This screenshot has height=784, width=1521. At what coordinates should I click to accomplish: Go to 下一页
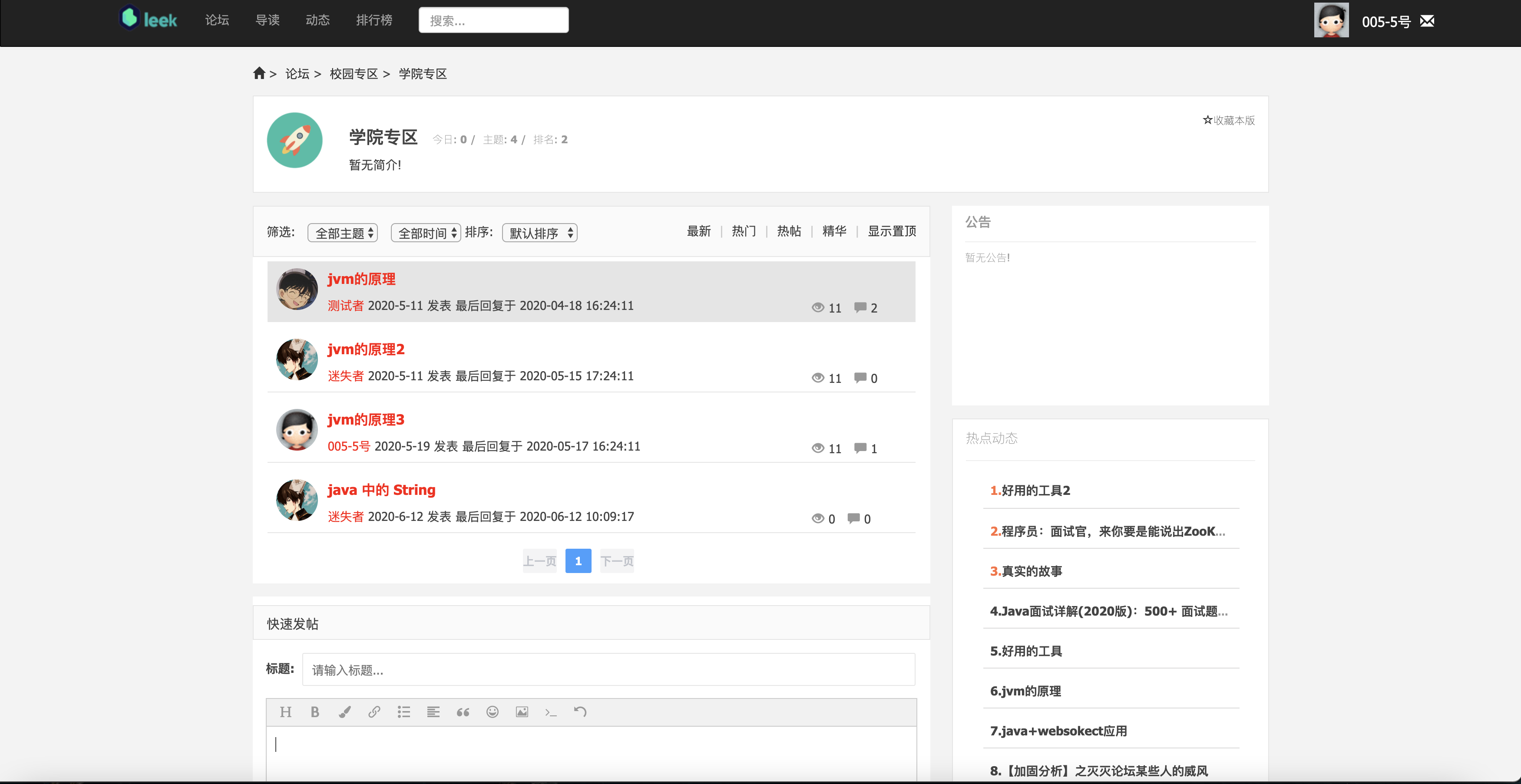[x=617, y=561]
